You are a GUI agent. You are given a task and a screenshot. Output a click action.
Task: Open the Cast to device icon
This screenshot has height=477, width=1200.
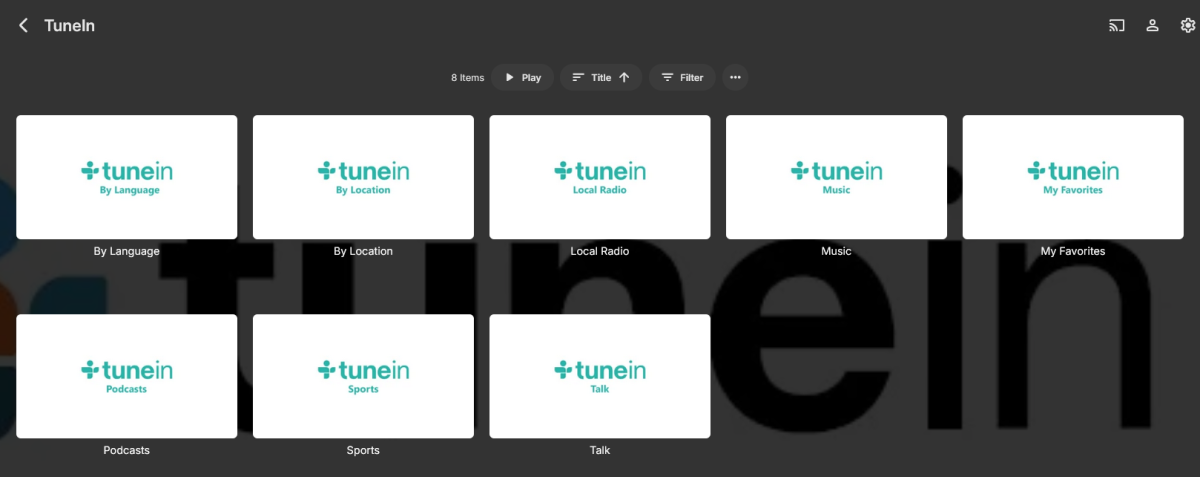pos(1117,25)
